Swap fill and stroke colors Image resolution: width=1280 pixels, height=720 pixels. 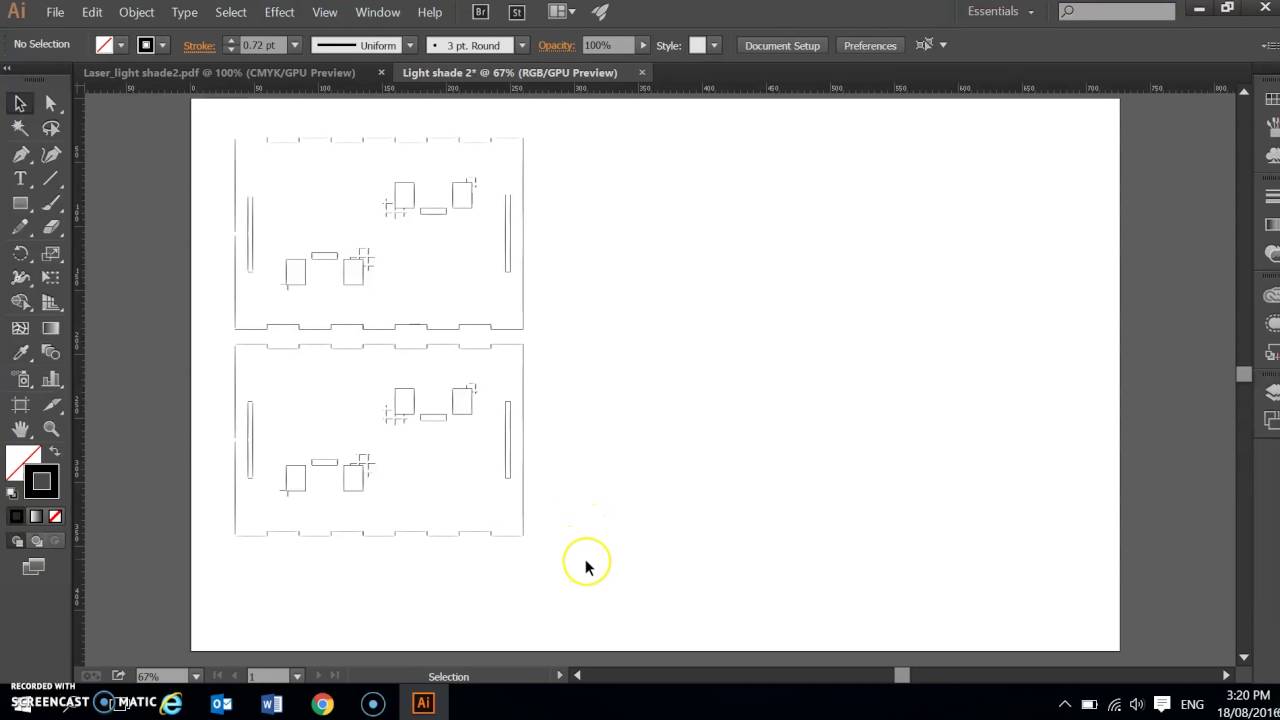(x=54, y=452)
